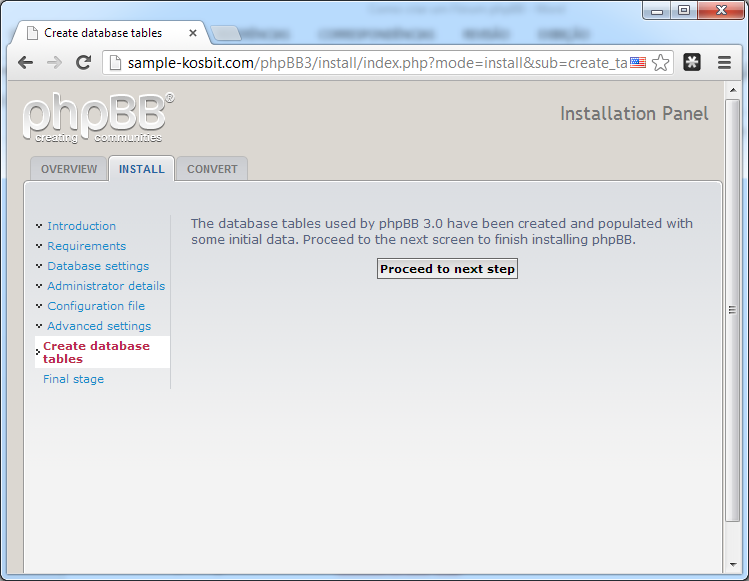This screenshot has height=581, width=749.
Task: Click the vertical scrollbar thumb
Action: [x=732, y=310]
